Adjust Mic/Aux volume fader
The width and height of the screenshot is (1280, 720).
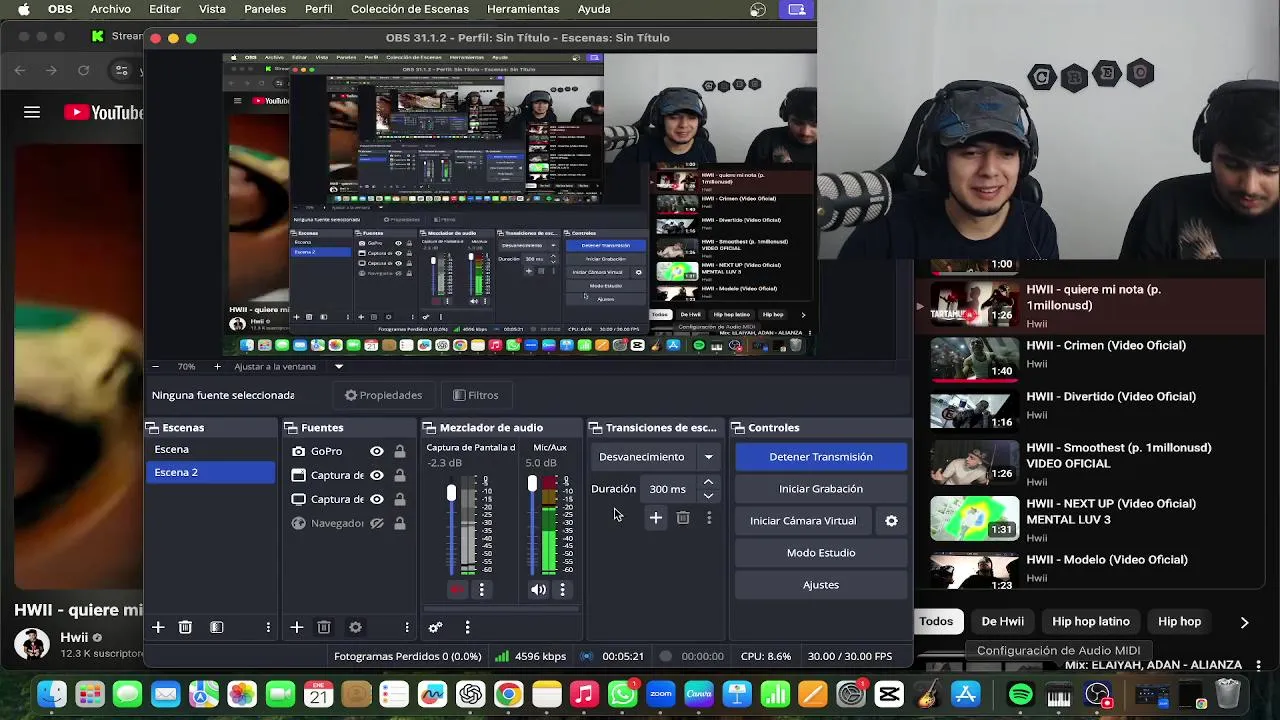point(532,484)
